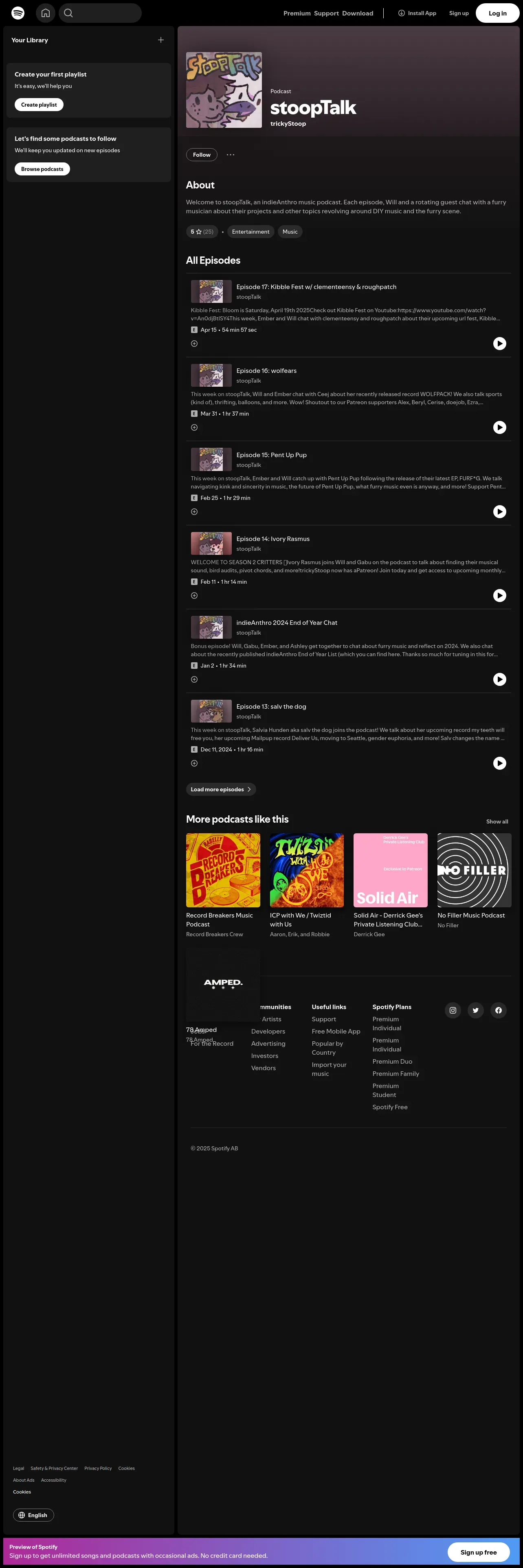523x1568 pixels.
Task: Open English language selector
Action: pos(33,1515)
